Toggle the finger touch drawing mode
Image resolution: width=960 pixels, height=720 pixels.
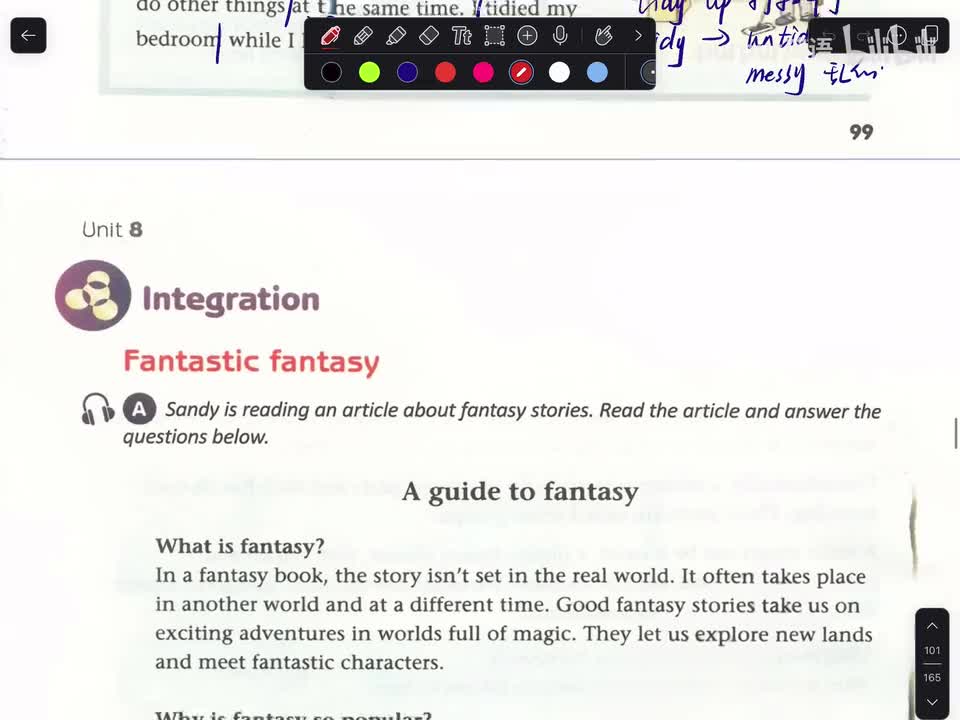click(x=604, y=36)
